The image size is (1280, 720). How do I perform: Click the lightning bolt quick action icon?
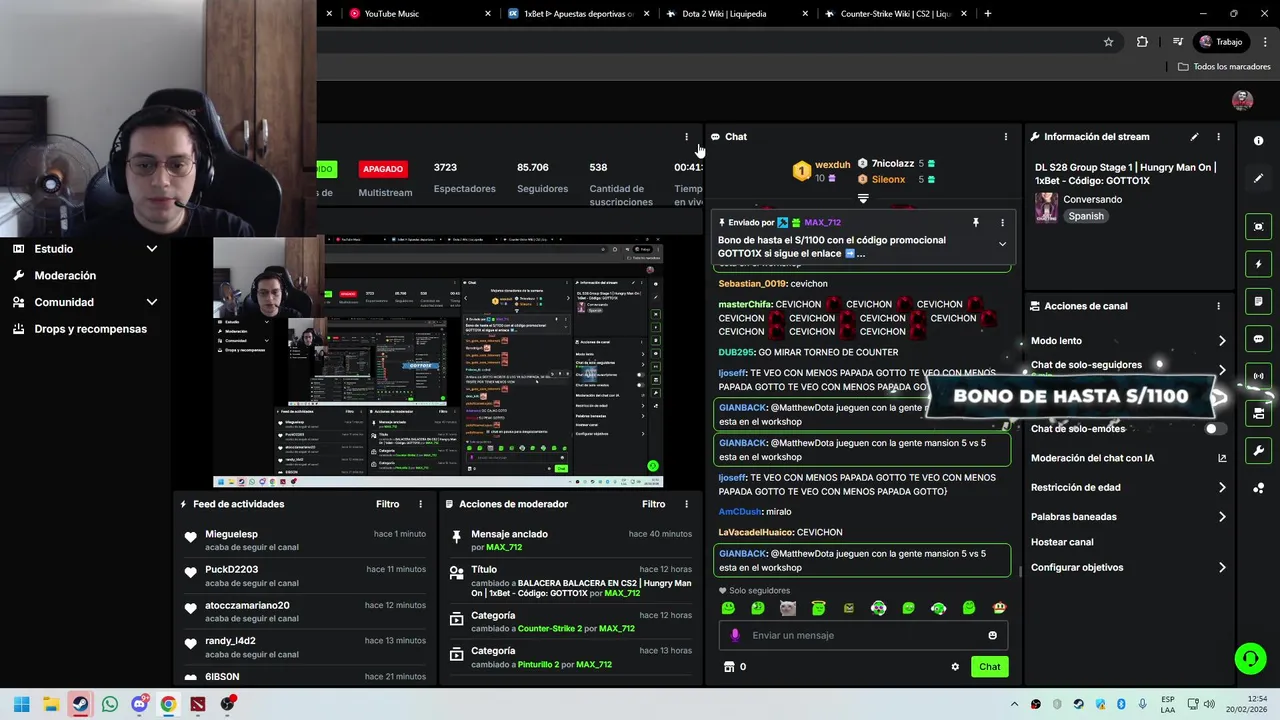click(1258, 264)
